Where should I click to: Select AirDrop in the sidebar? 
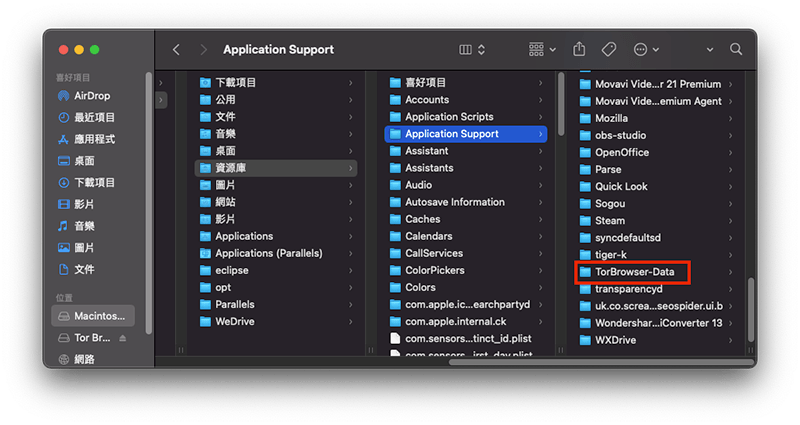(x=92, y=96)
